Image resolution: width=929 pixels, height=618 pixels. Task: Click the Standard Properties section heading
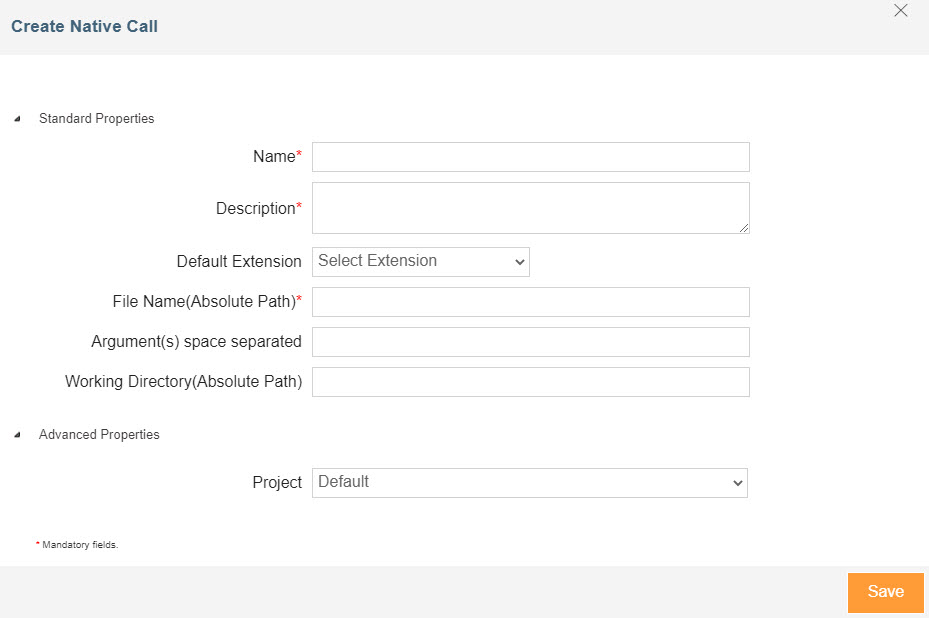96,119
